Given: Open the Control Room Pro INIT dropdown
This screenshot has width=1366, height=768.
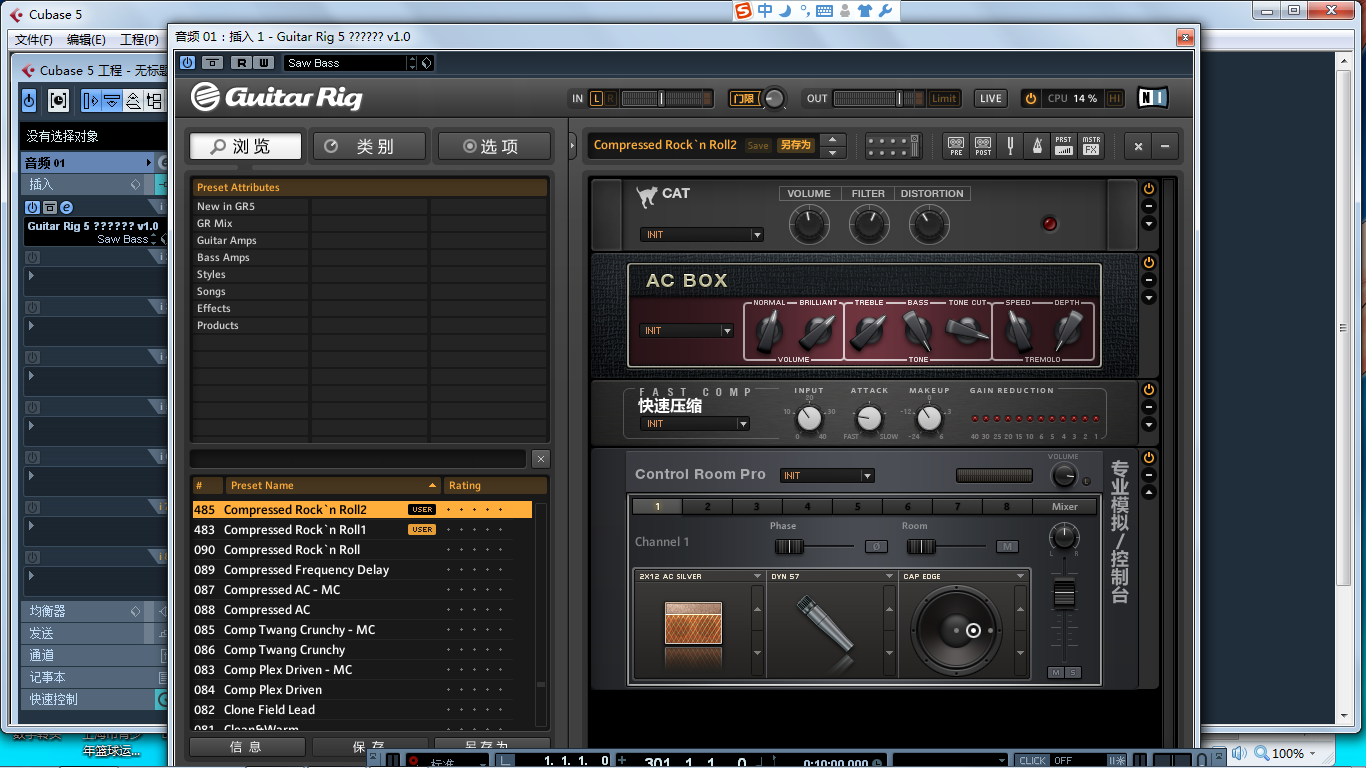Looking at the screenshot, I should (827, 476).
